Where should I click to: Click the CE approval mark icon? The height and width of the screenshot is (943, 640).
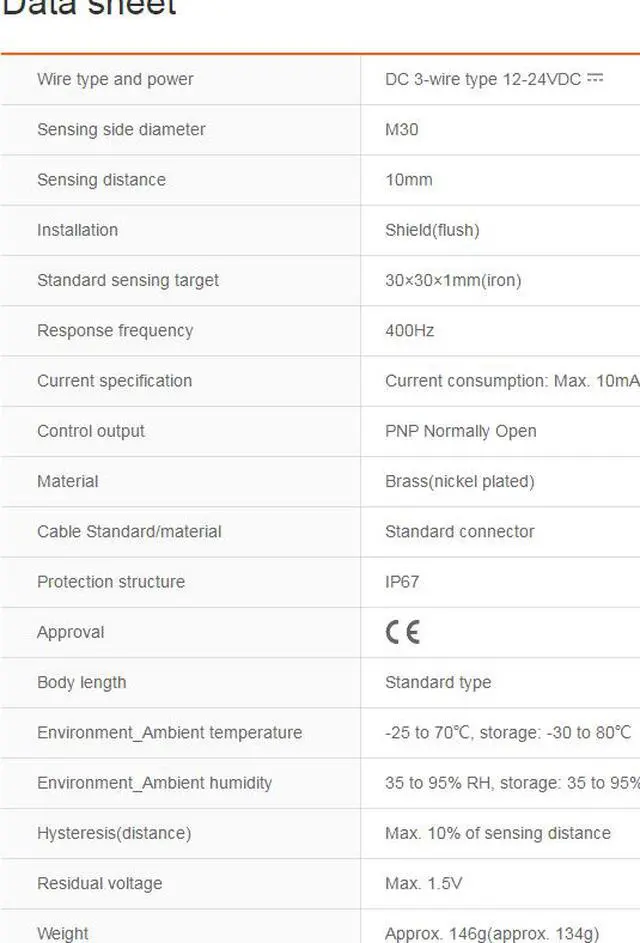pyautogui.click(x=402, y=632)
